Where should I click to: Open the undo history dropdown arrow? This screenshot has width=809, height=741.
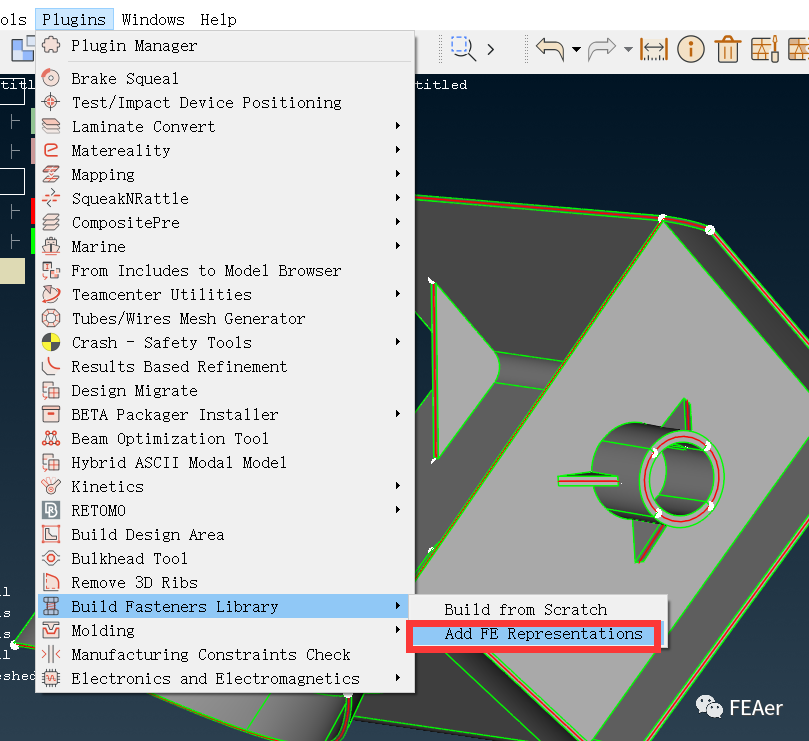click(576, 50)
